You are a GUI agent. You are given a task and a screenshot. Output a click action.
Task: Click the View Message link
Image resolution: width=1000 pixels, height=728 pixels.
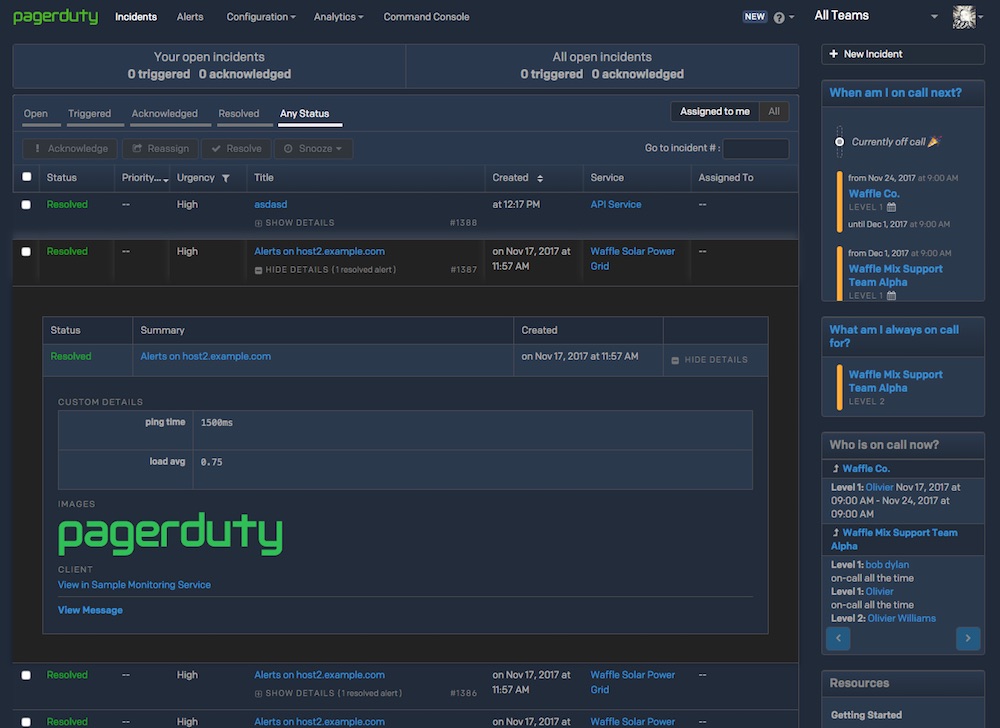click(90, 610)
